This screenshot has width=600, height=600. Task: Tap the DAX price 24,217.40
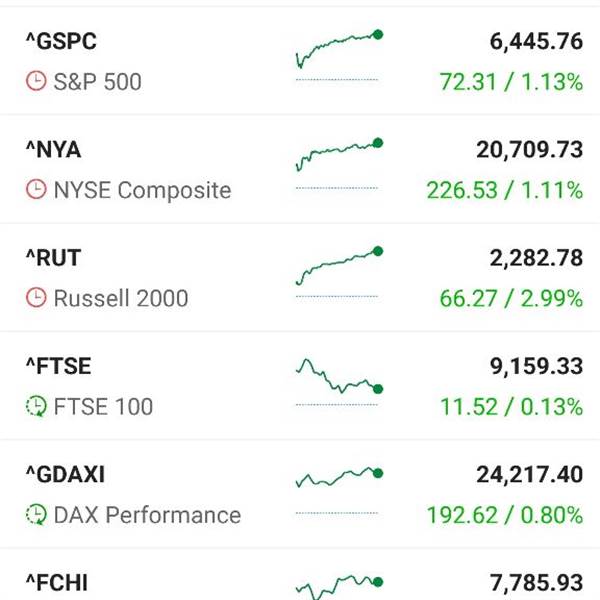tap(530, 474)
